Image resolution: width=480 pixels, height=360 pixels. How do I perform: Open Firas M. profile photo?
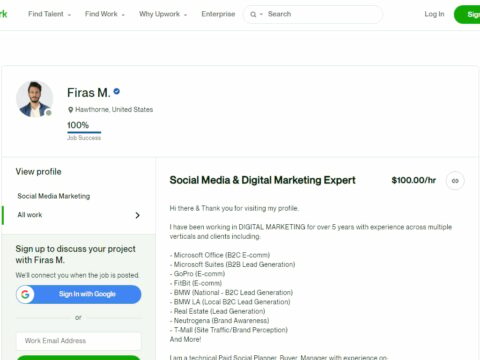point(34,99)
